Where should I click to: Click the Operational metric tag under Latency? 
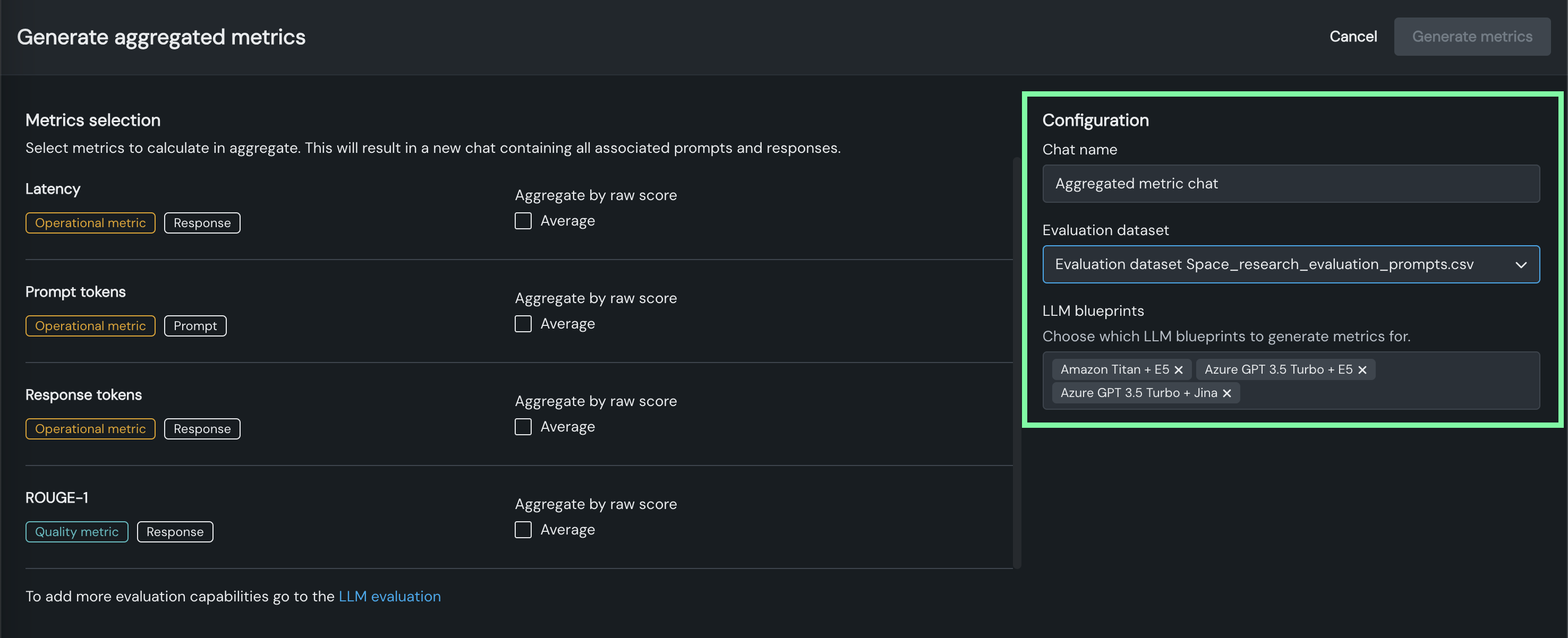click(x=90, y=223)
